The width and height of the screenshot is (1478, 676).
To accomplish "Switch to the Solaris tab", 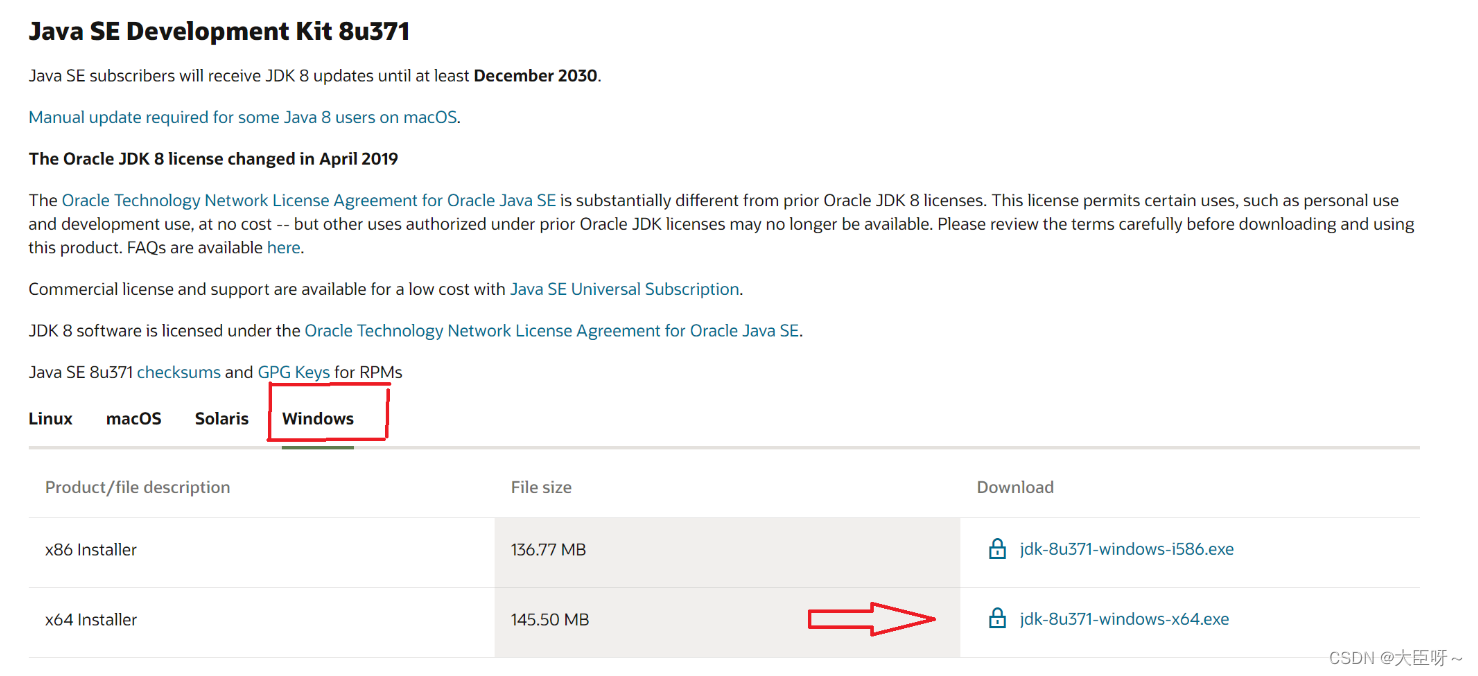I will click(x=222, y=418).
